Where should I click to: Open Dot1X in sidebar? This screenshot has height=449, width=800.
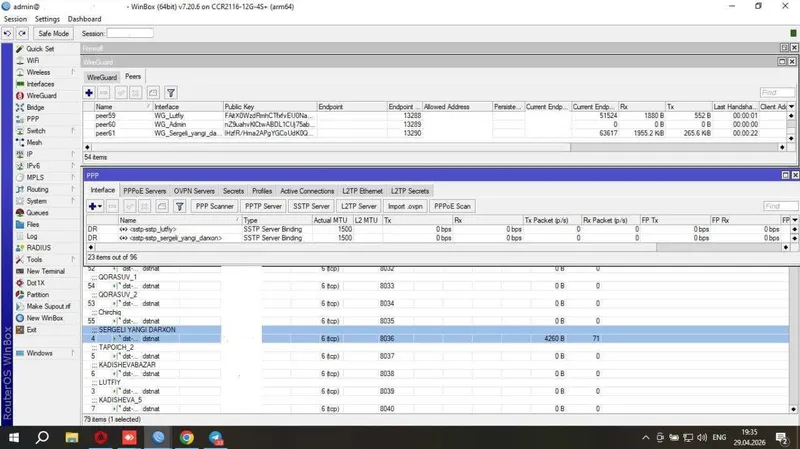point(35,283)
